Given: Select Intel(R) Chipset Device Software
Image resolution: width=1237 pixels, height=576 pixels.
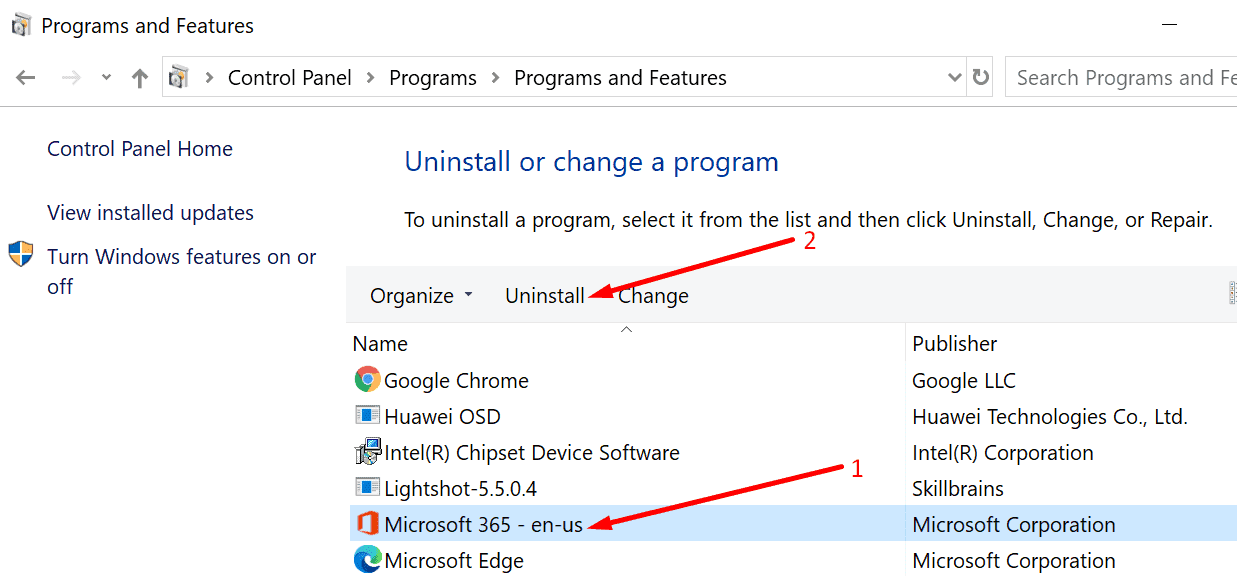Looking at the screenshot, I should click(x=531, y=453).
